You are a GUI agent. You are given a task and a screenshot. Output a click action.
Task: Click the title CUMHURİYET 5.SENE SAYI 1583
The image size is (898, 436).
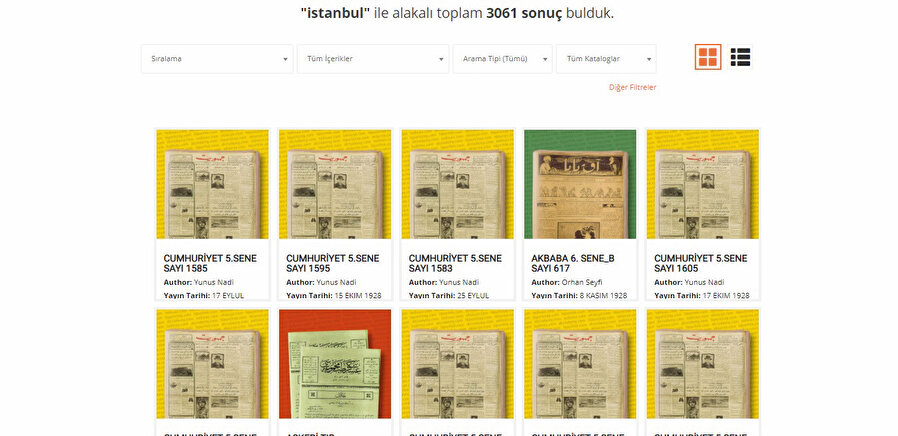tap(455, 263)
